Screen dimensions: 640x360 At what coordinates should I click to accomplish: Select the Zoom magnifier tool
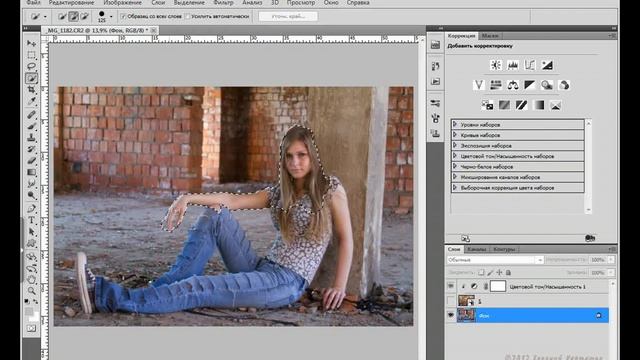click(31, 291)
